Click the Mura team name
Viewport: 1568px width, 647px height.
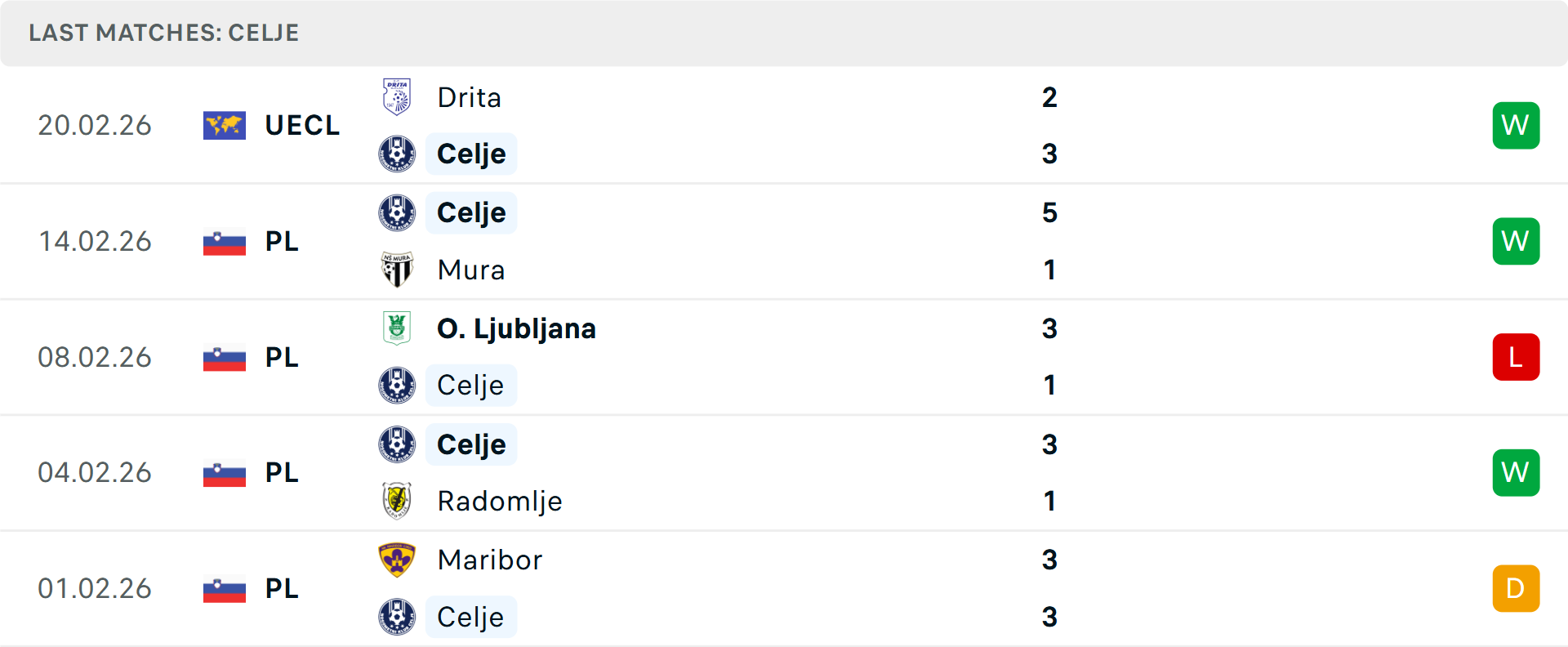470,270
